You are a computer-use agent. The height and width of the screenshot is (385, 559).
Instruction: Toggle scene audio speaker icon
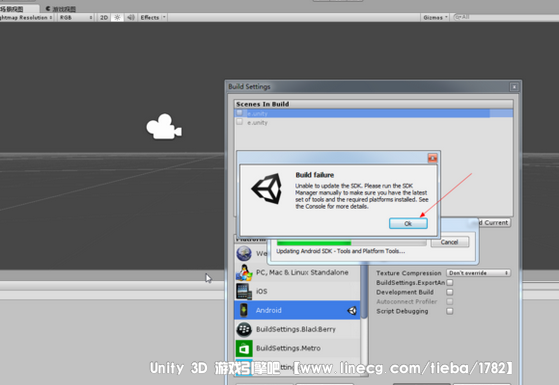(131, 17)
